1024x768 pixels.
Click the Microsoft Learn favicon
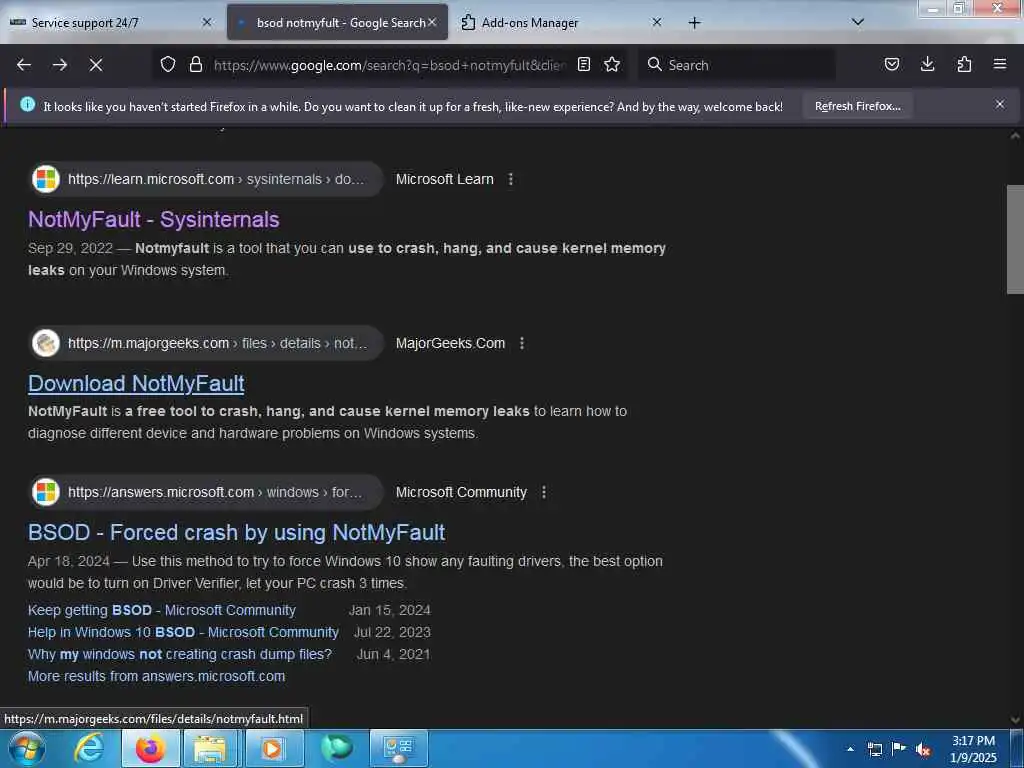[46, 179]
